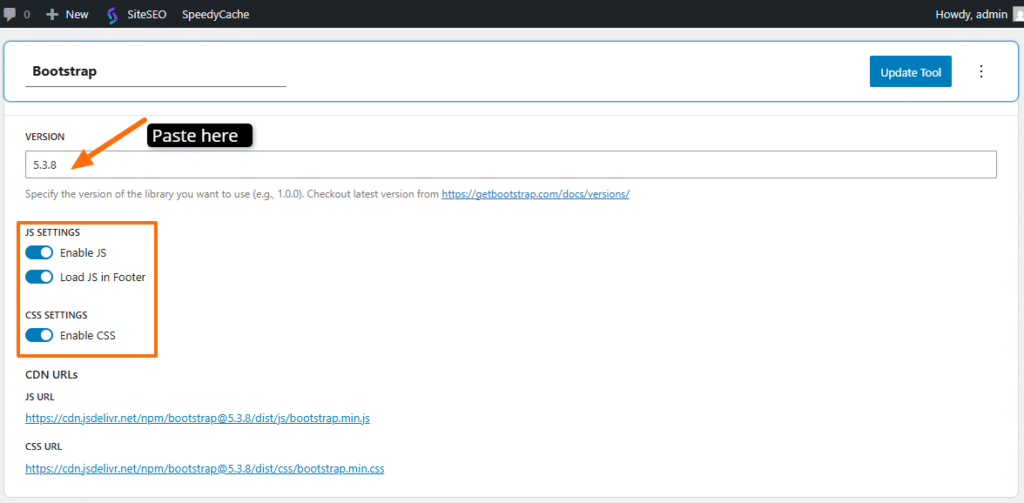Click the Version input field
Image resolution: width=1024 pixels, height=503 pixels.
point(511,165)
